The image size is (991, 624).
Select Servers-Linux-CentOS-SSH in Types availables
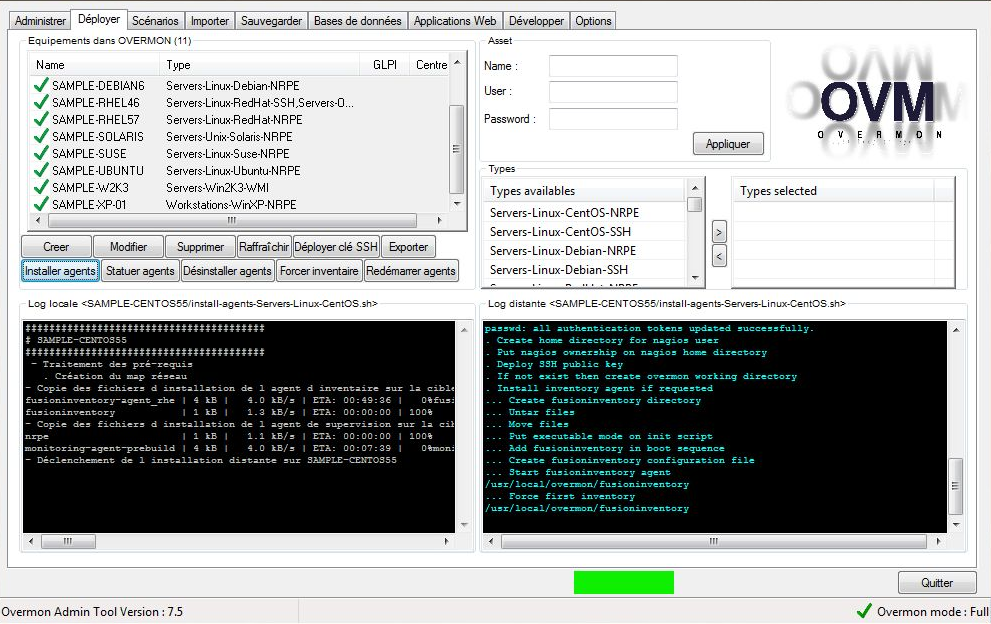coord(560,231)
